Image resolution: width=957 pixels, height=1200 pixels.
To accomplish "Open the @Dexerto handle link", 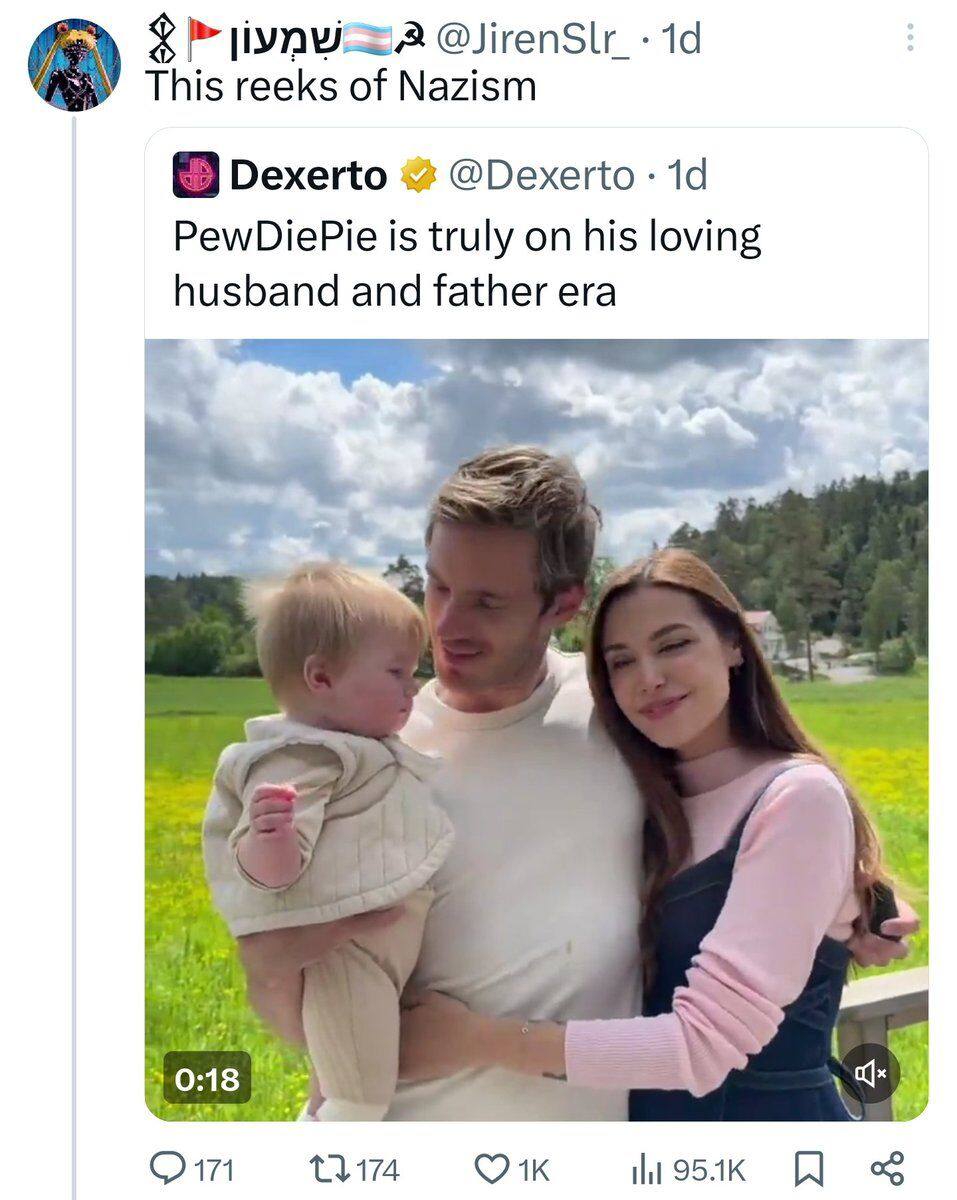I will [x=541, y=176].
